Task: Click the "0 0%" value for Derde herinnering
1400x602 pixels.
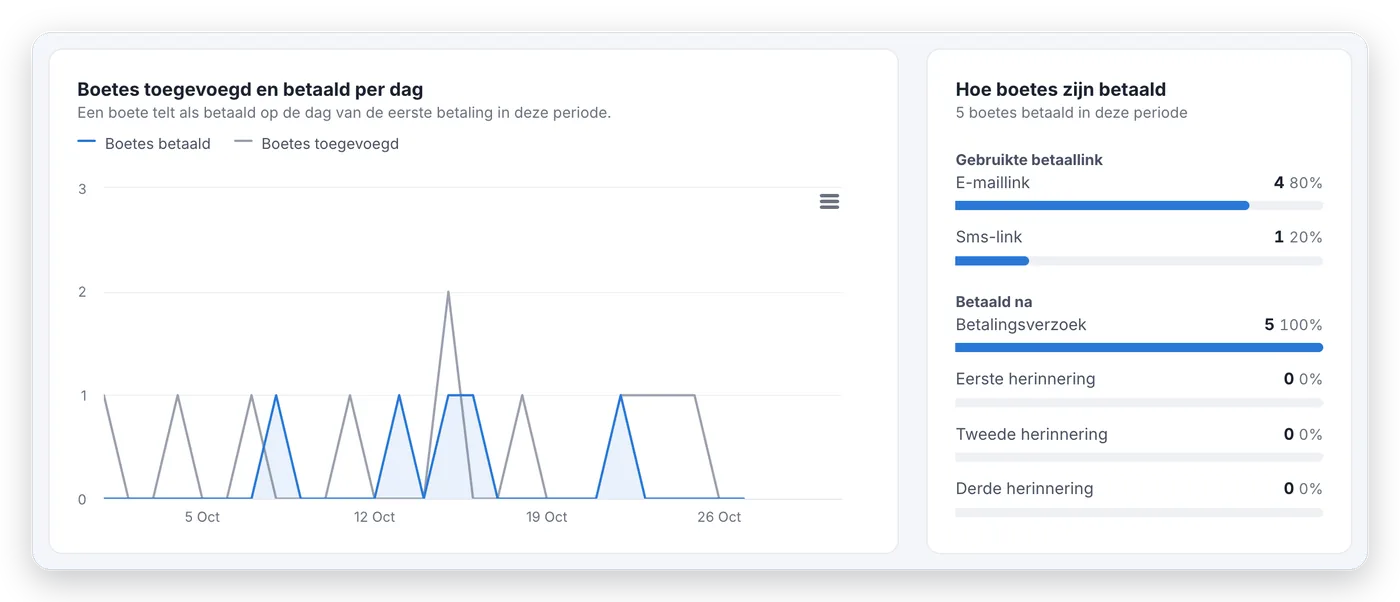Action: point(1303,488)
